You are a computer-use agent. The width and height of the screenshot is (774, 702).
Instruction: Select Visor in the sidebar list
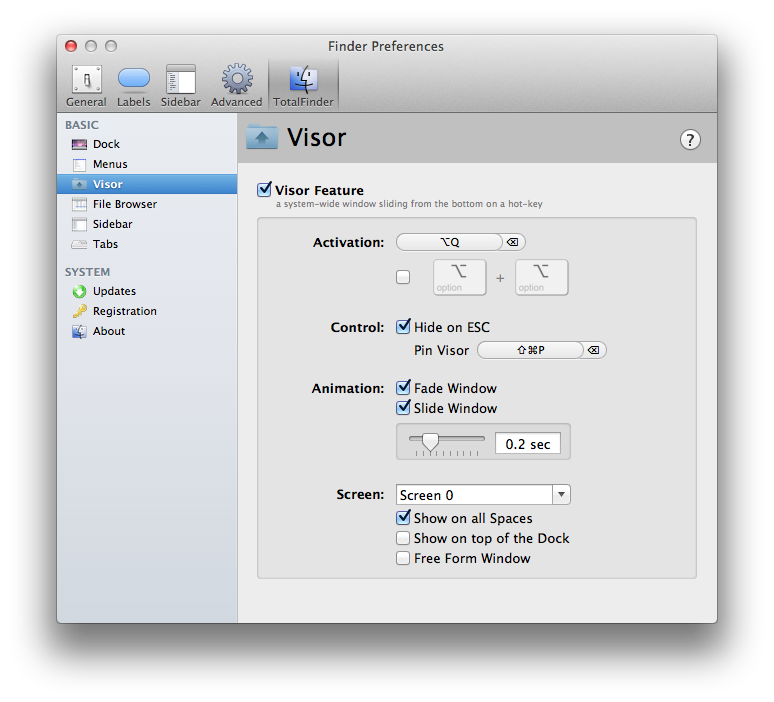point(147,184)
